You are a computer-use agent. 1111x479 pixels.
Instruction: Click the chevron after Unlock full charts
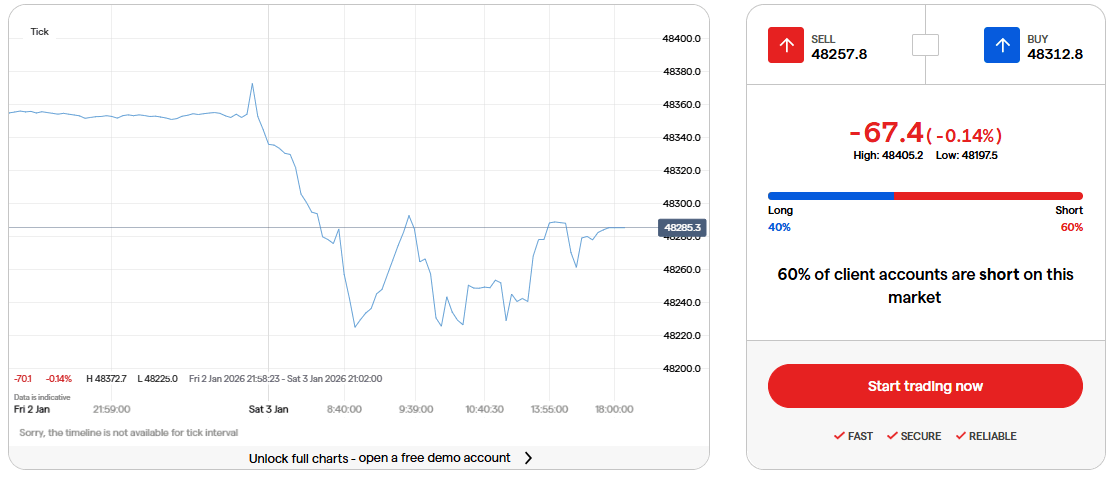tap(529, 458)
